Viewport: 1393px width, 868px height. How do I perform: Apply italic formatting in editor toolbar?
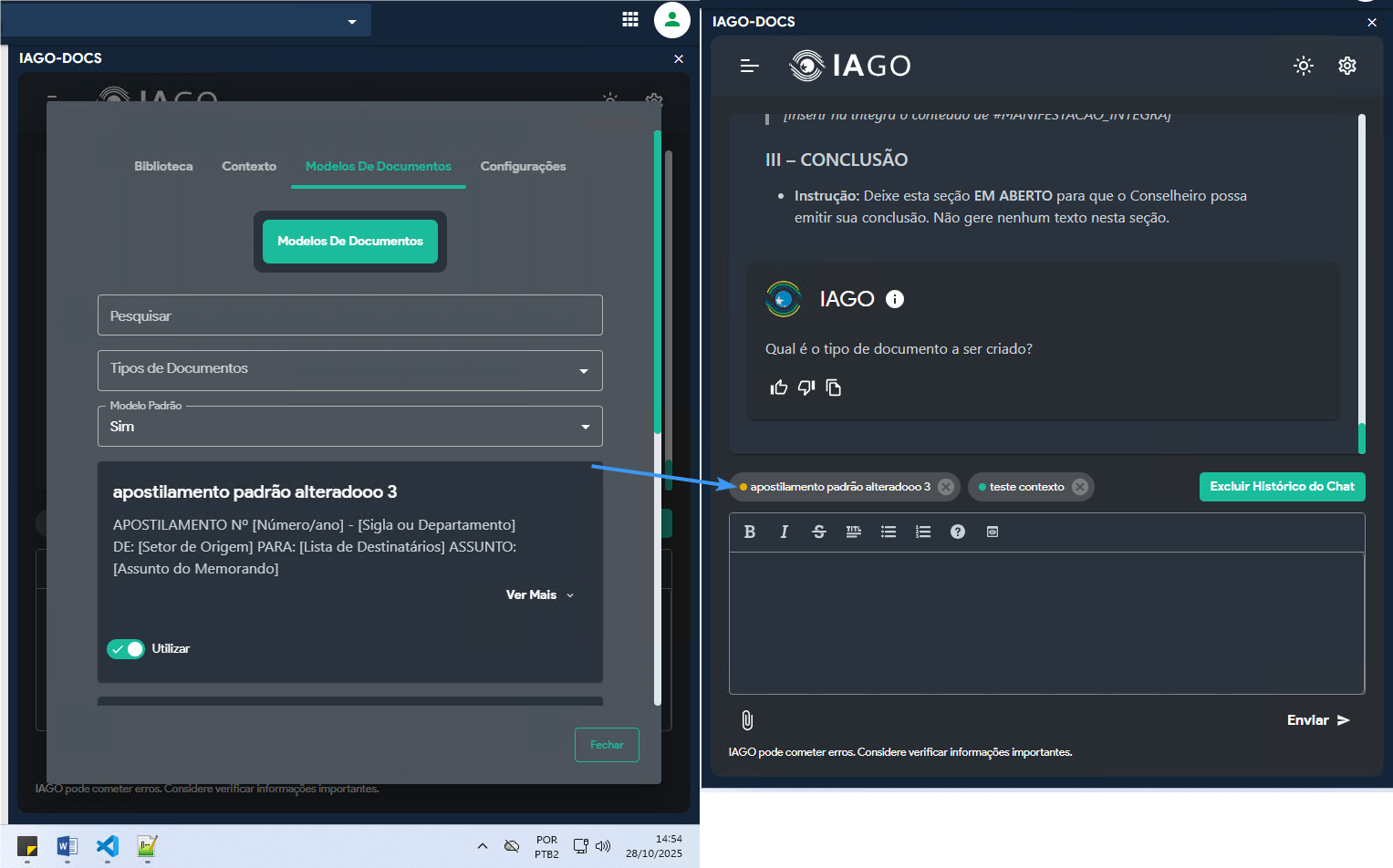click(x=784, y=532)
